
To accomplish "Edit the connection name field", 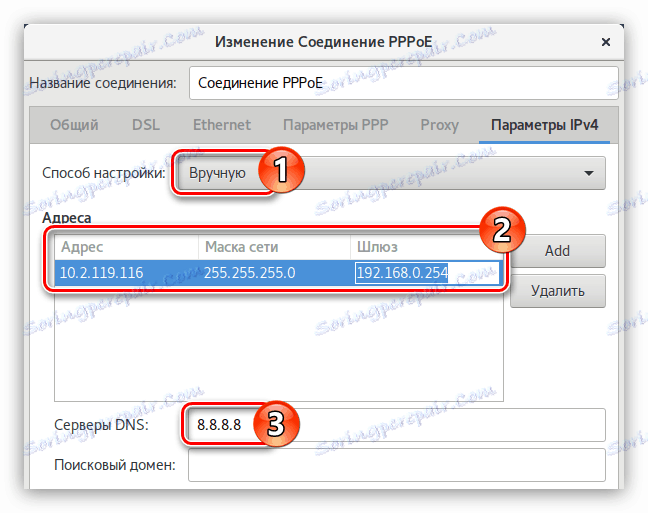I will [x=404, y=83].
